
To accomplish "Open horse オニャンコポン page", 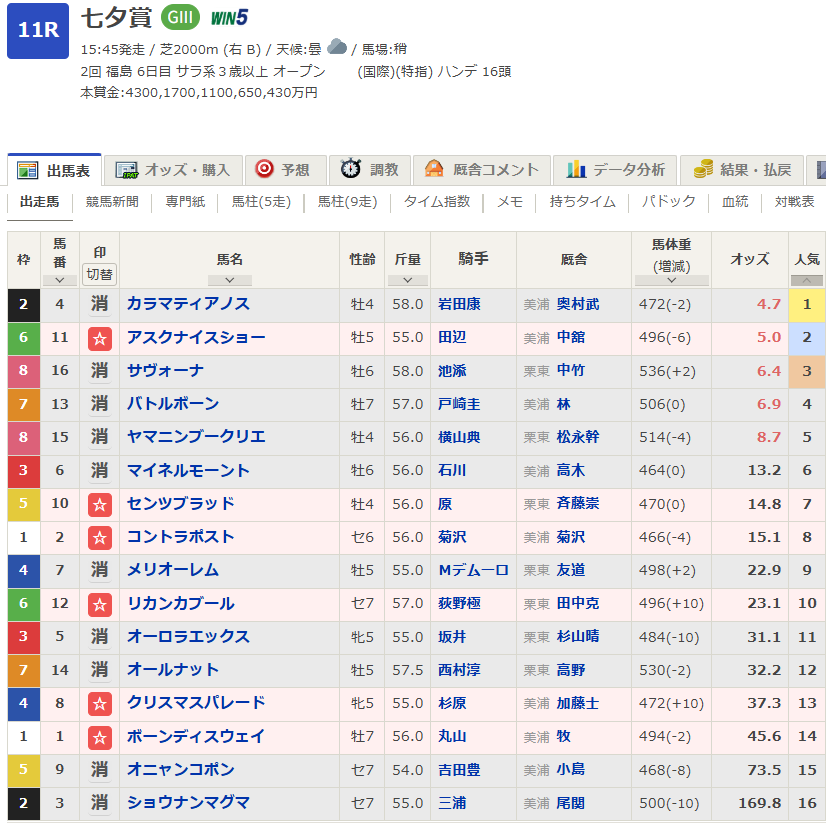I will pyautogui.click(x=181, y=770).
